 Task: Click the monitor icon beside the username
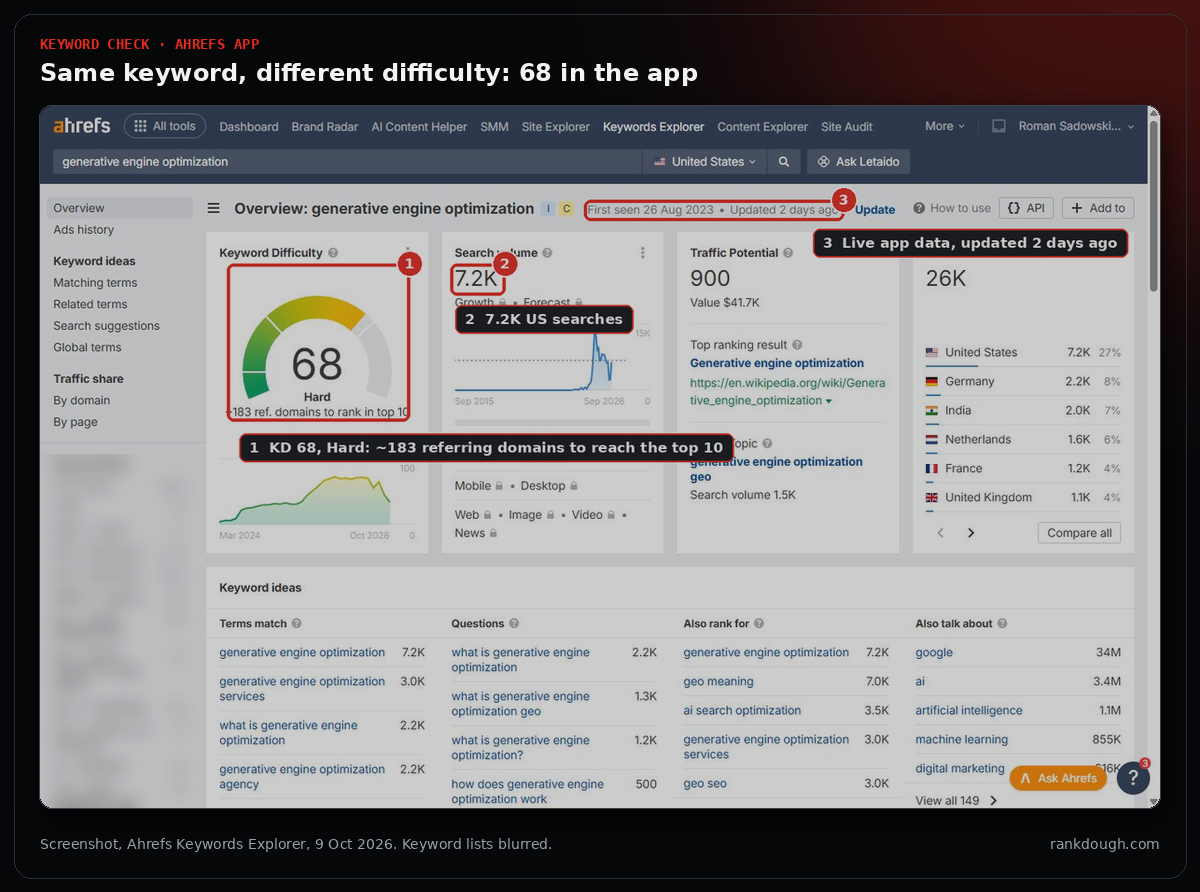[x=998, y=126]
